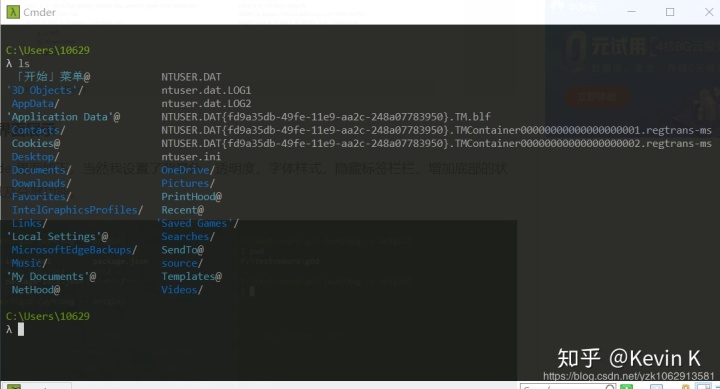
Task: Select the AppData/ directory entry
Action: (x=35, y=103)
